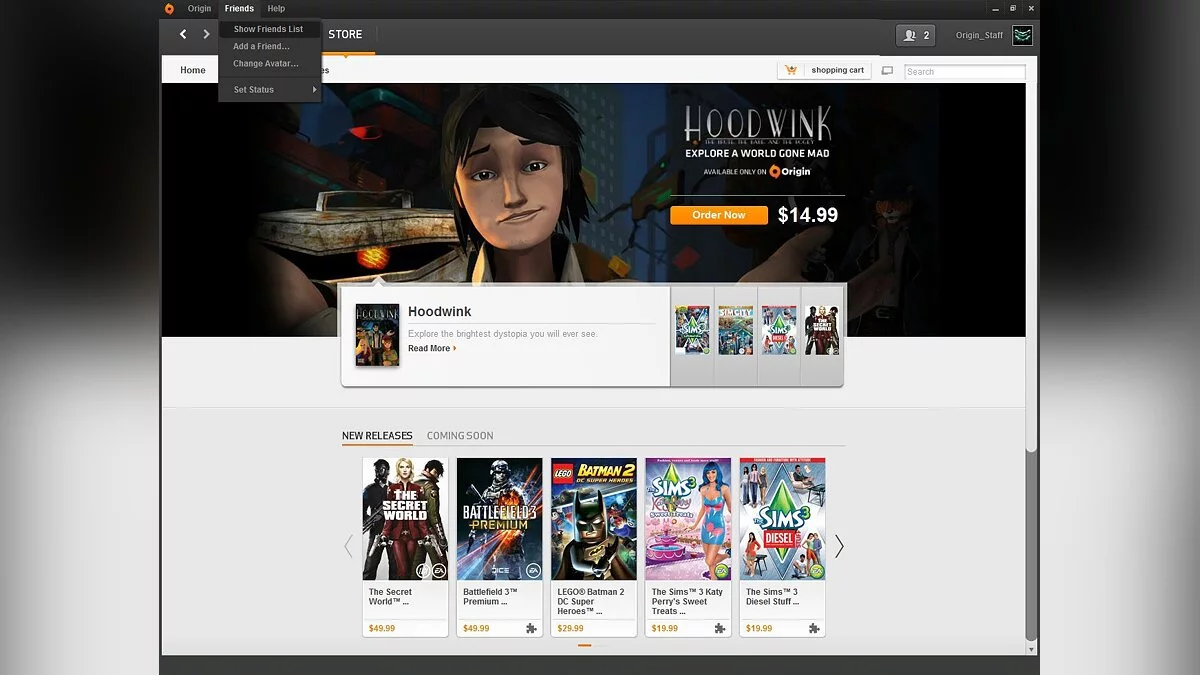Select the COMING SOON tab
This screenshot has width=1200, height=675.
click(x=460, y=436)
